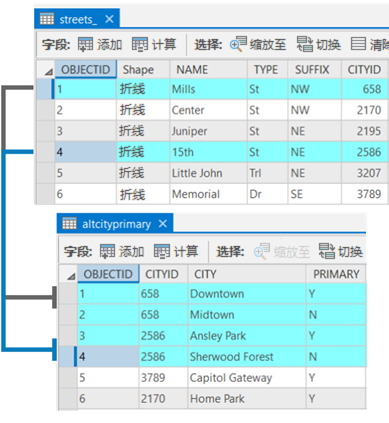
Task: Select the PRIMARY column header
Action: [x=336, y=274]
